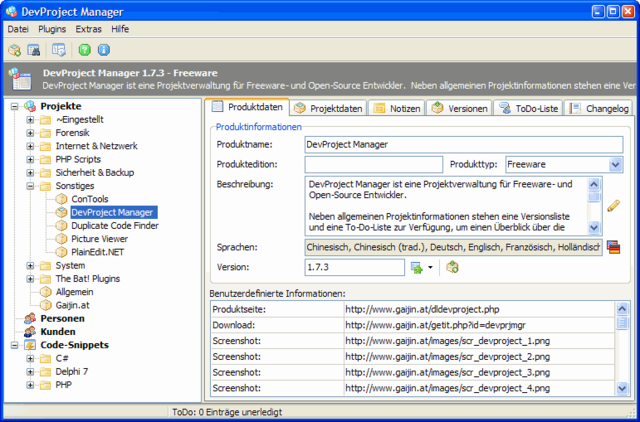Click the scr_devproject_3.png URL cell
Viewport: 640px width, 422px height.
[480, 372]
